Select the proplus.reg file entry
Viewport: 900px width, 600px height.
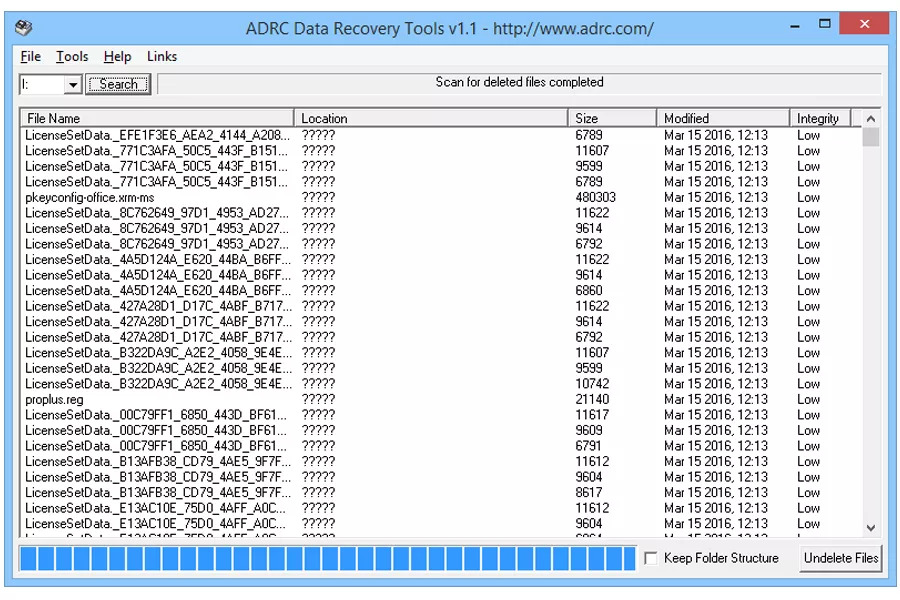[55, 399]
